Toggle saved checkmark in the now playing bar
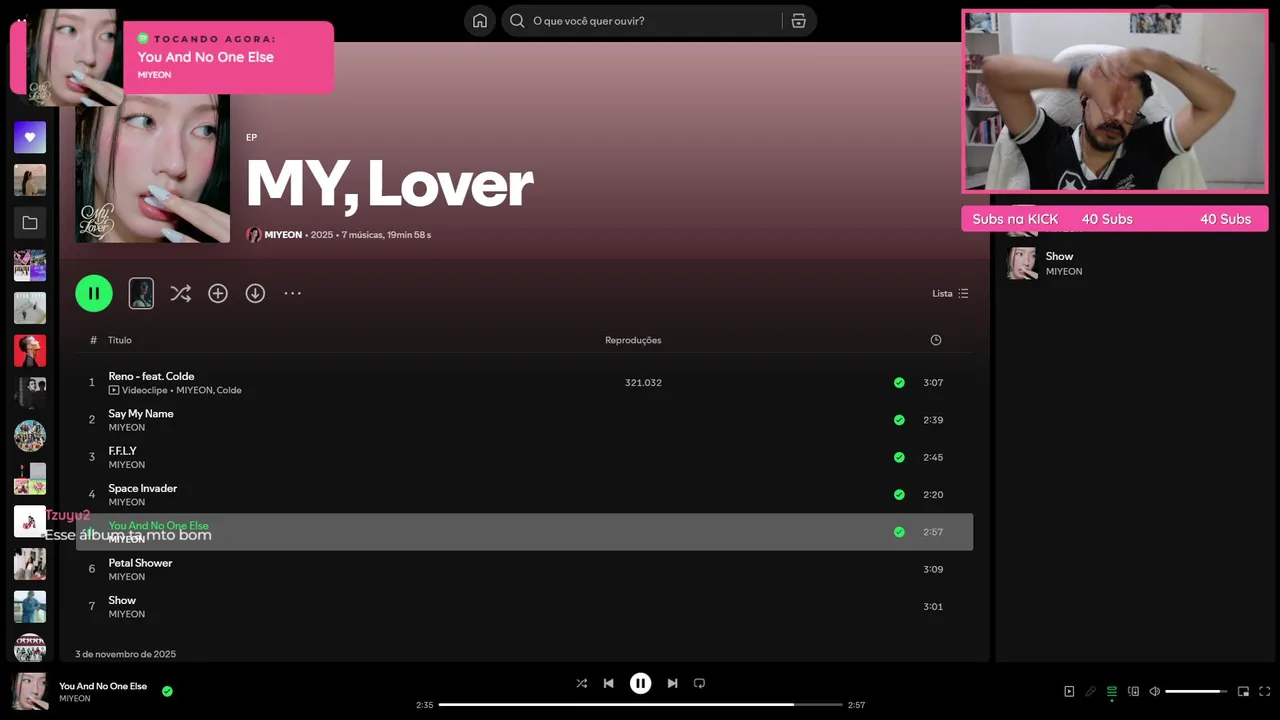 tap(167, 691)
